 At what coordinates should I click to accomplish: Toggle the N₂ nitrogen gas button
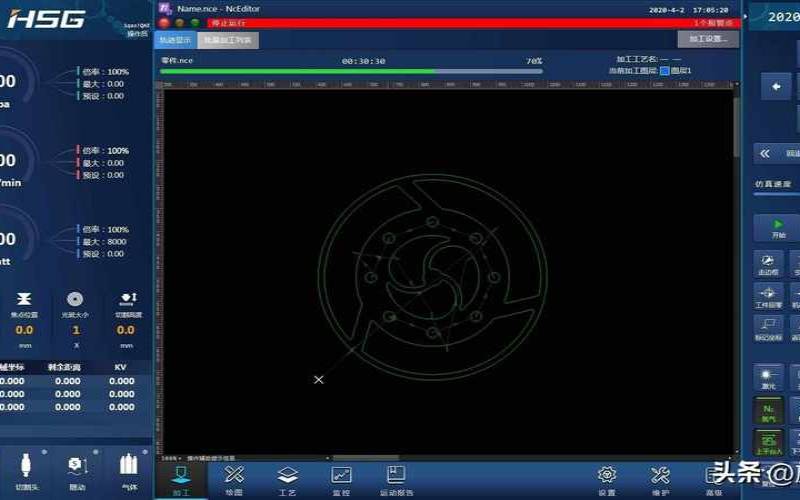tap(768, 411)
